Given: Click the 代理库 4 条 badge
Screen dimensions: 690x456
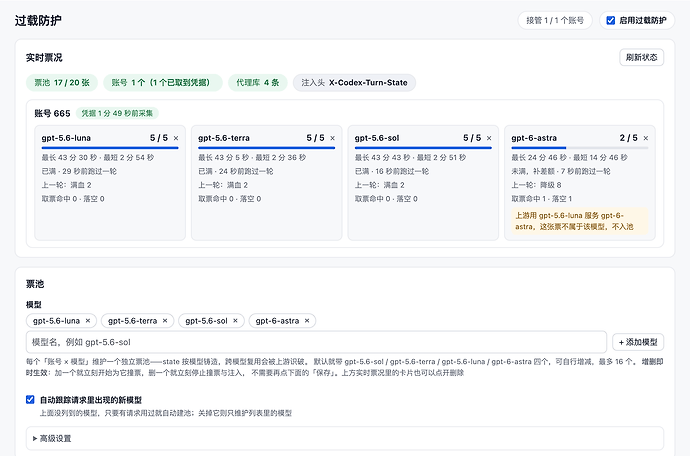Looking at the screenshot, I should click(258, 83).
